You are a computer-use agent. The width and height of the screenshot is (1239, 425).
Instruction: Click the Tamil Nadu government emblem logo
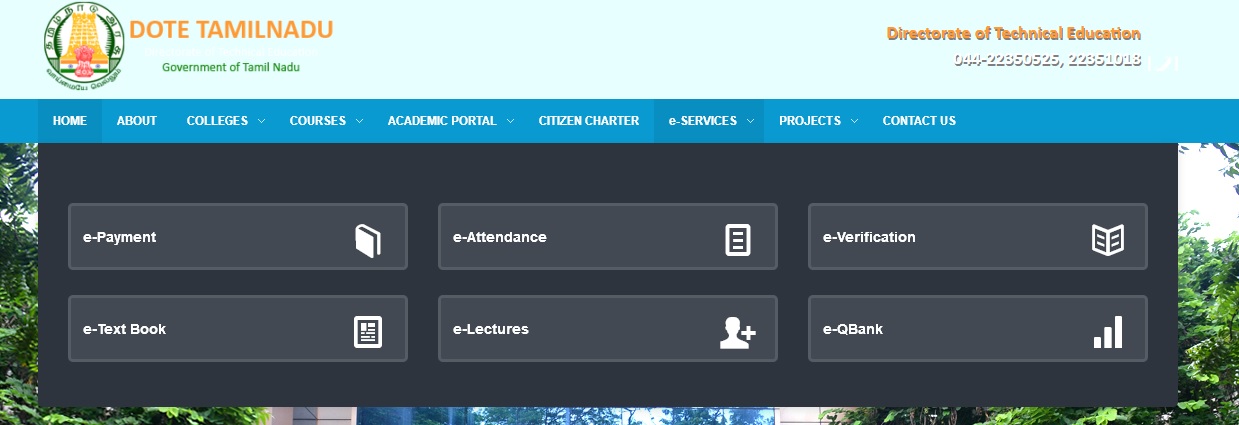coord(84,46)
